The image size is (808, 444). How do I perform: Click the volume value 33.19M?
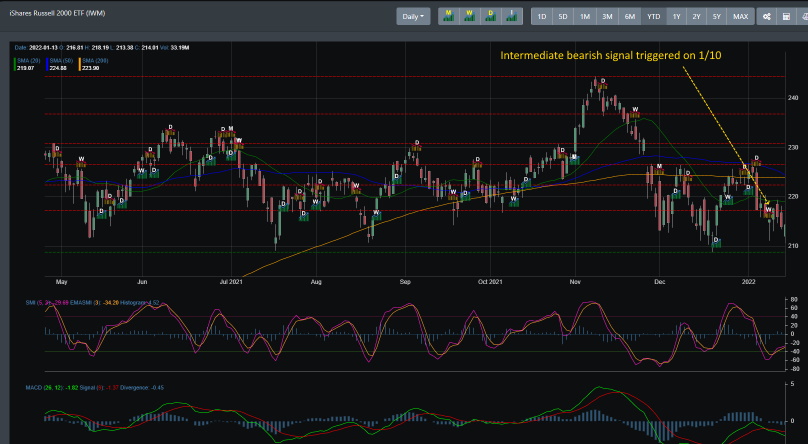179,47
